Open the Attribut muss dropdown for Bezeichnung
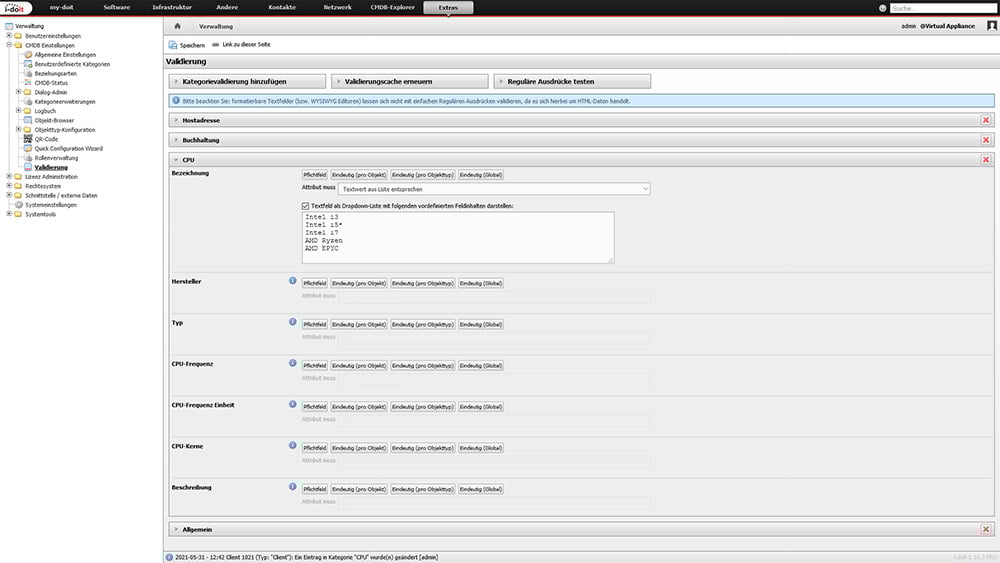Image resolution: width=1000 pixels, height=563 pixels. click(x=494, y=188)
